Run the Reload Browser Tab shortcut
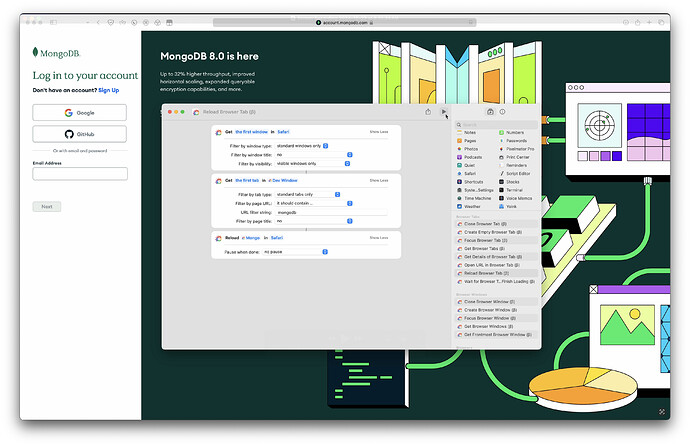 pos(444,112)
